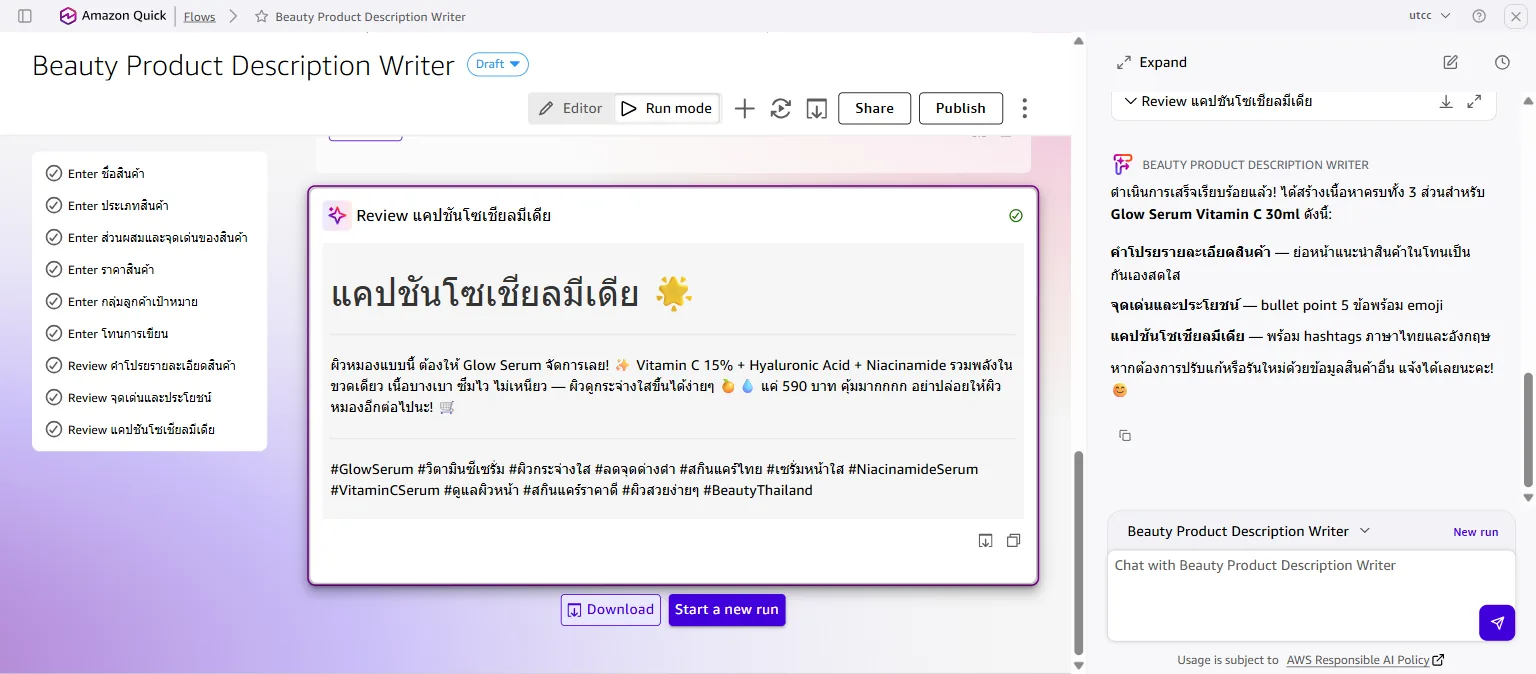Open the three-dot more options menu

click(x=1024, y=108)
